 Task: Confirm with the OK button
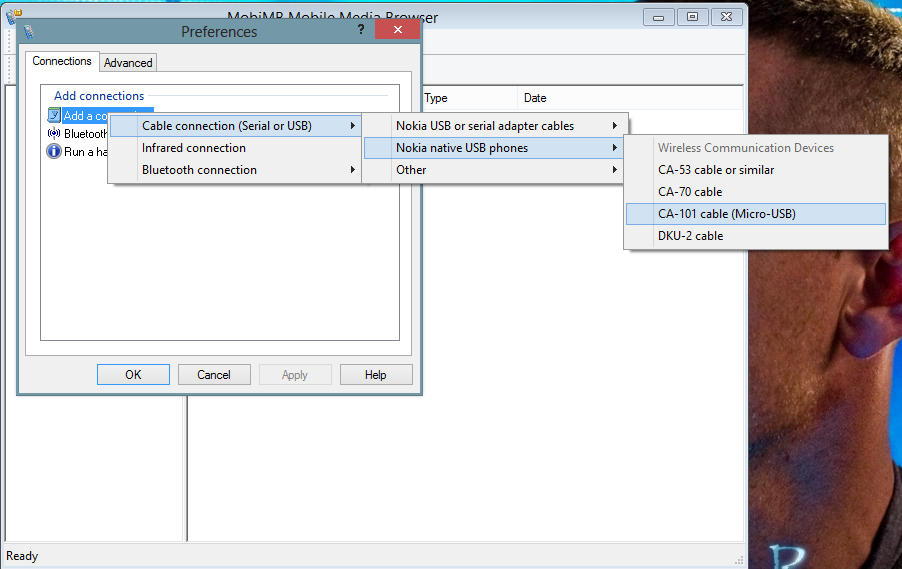[133, 375]
